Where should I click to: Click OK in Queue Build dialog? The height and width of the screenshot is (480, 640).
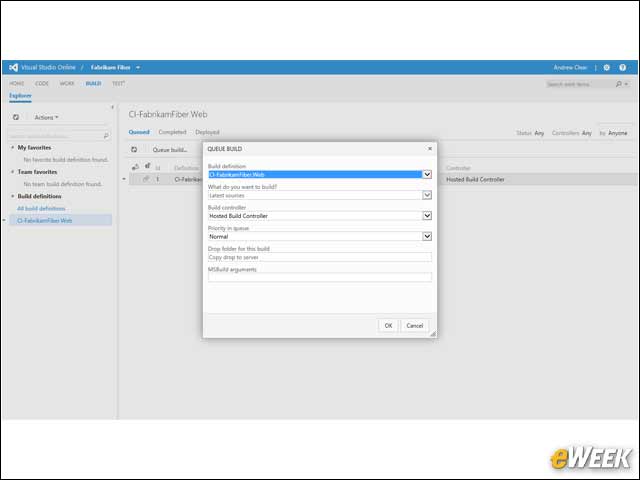(388, 325)
